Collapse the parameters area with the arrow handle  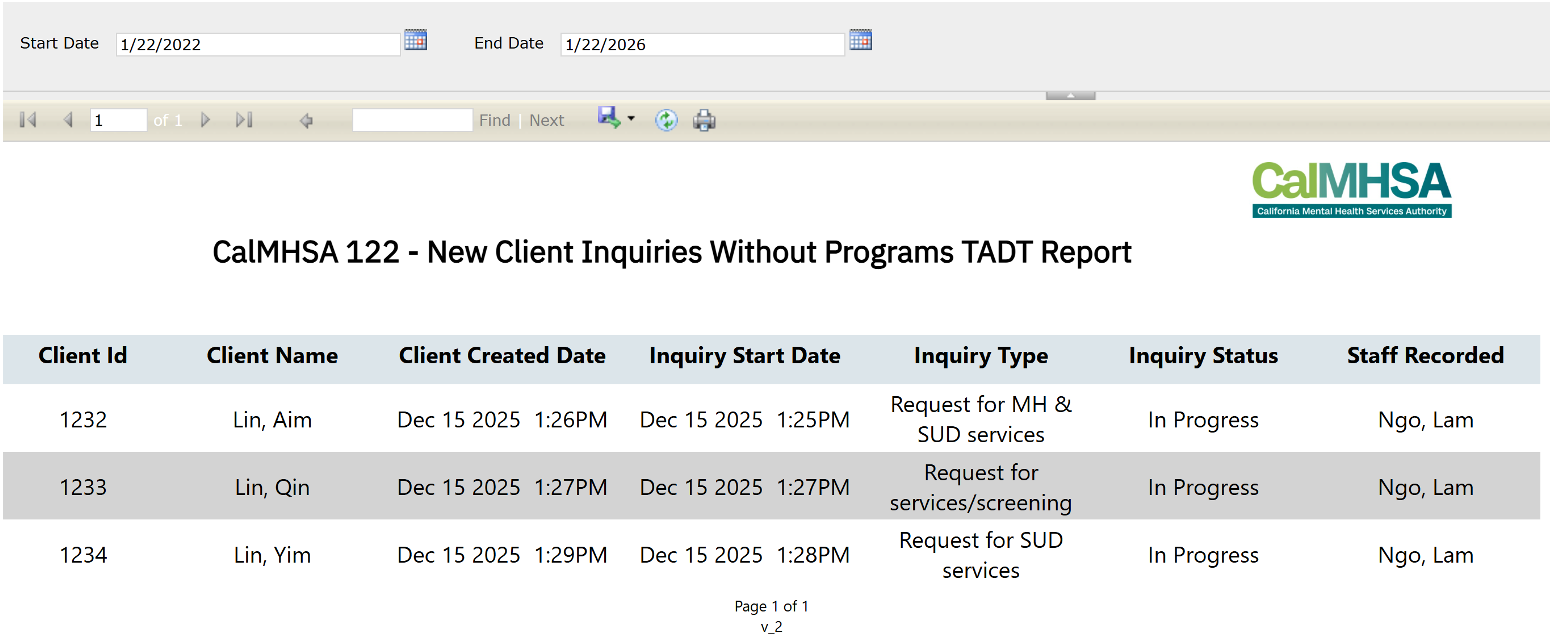point(1070,95)
